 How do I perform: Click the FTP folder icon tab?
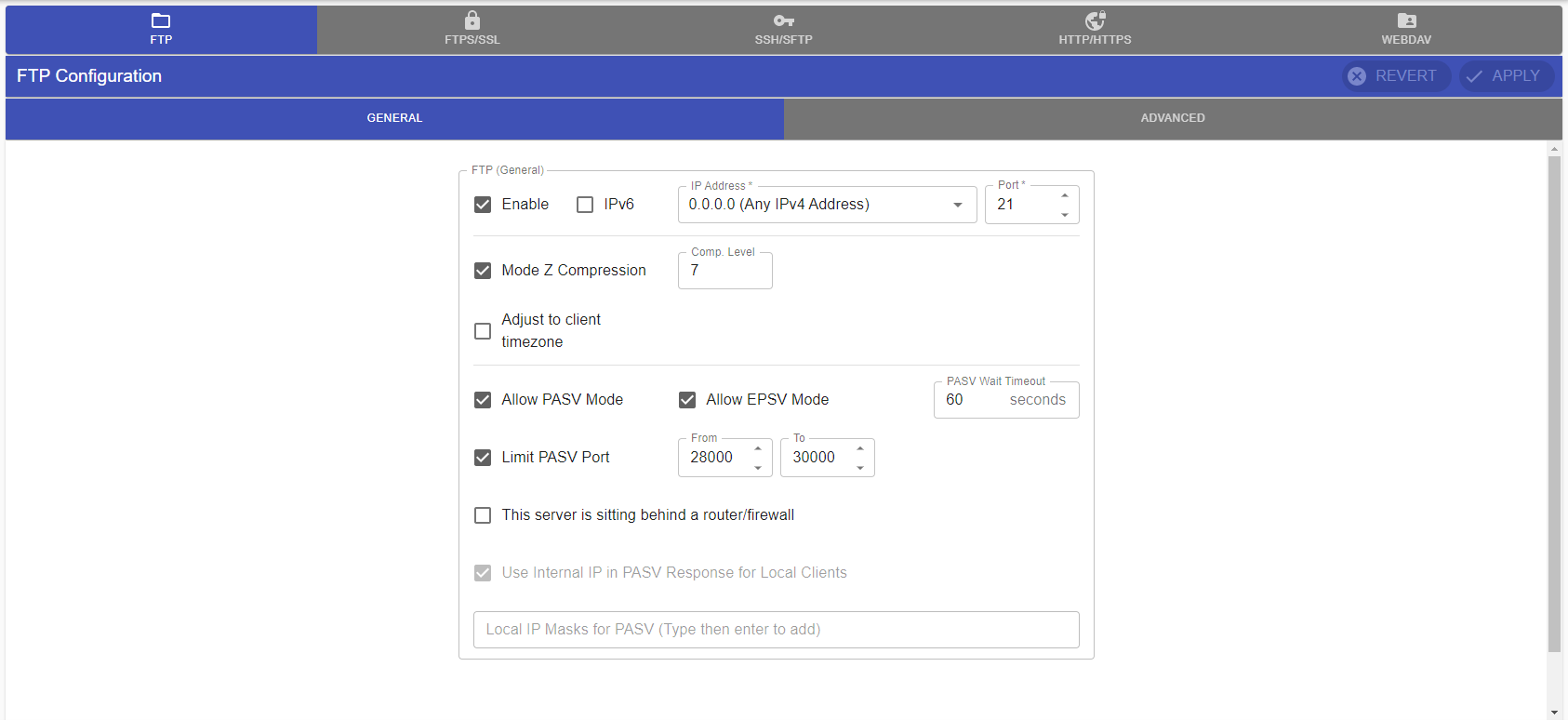(161, 29)
